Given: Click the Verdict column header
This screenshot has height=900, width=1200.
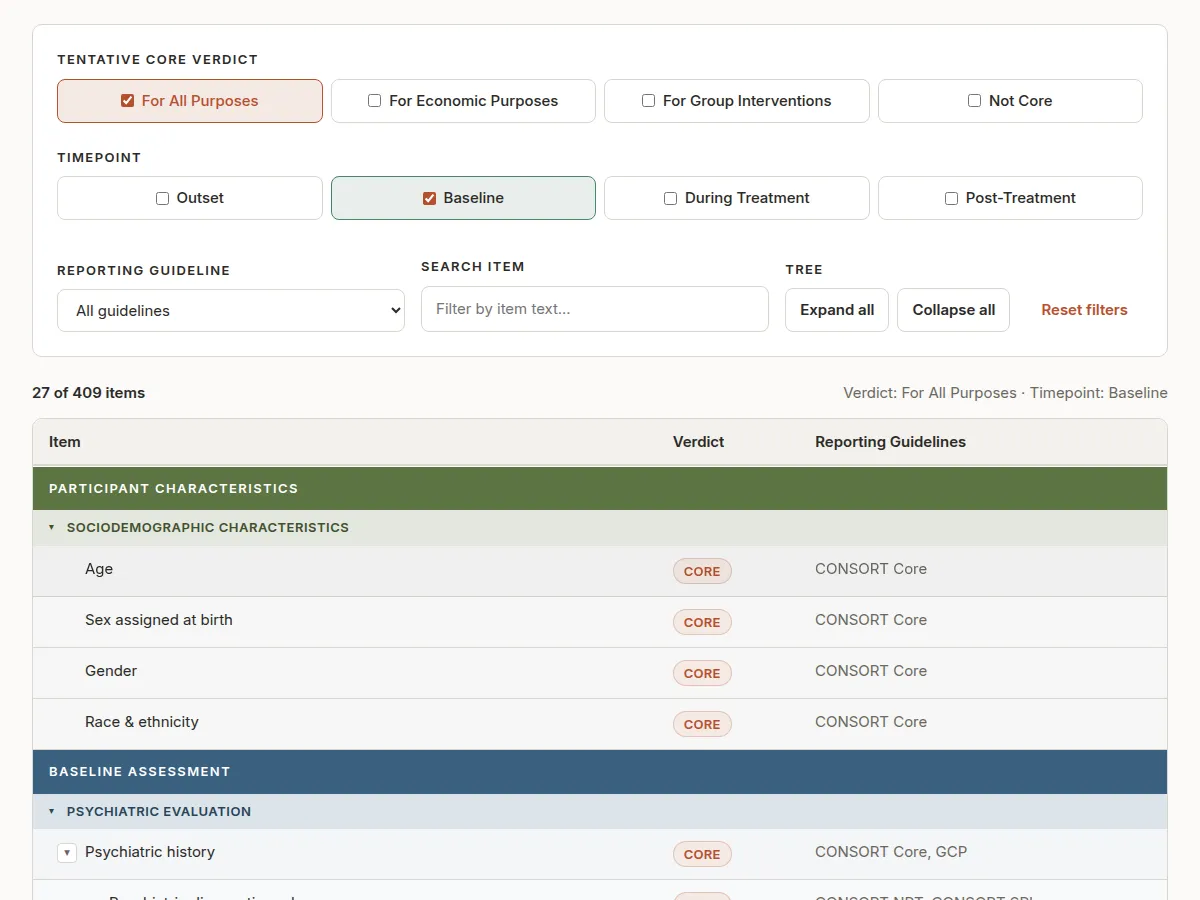Looking at the screenshot, I should (x=699, y=442).
